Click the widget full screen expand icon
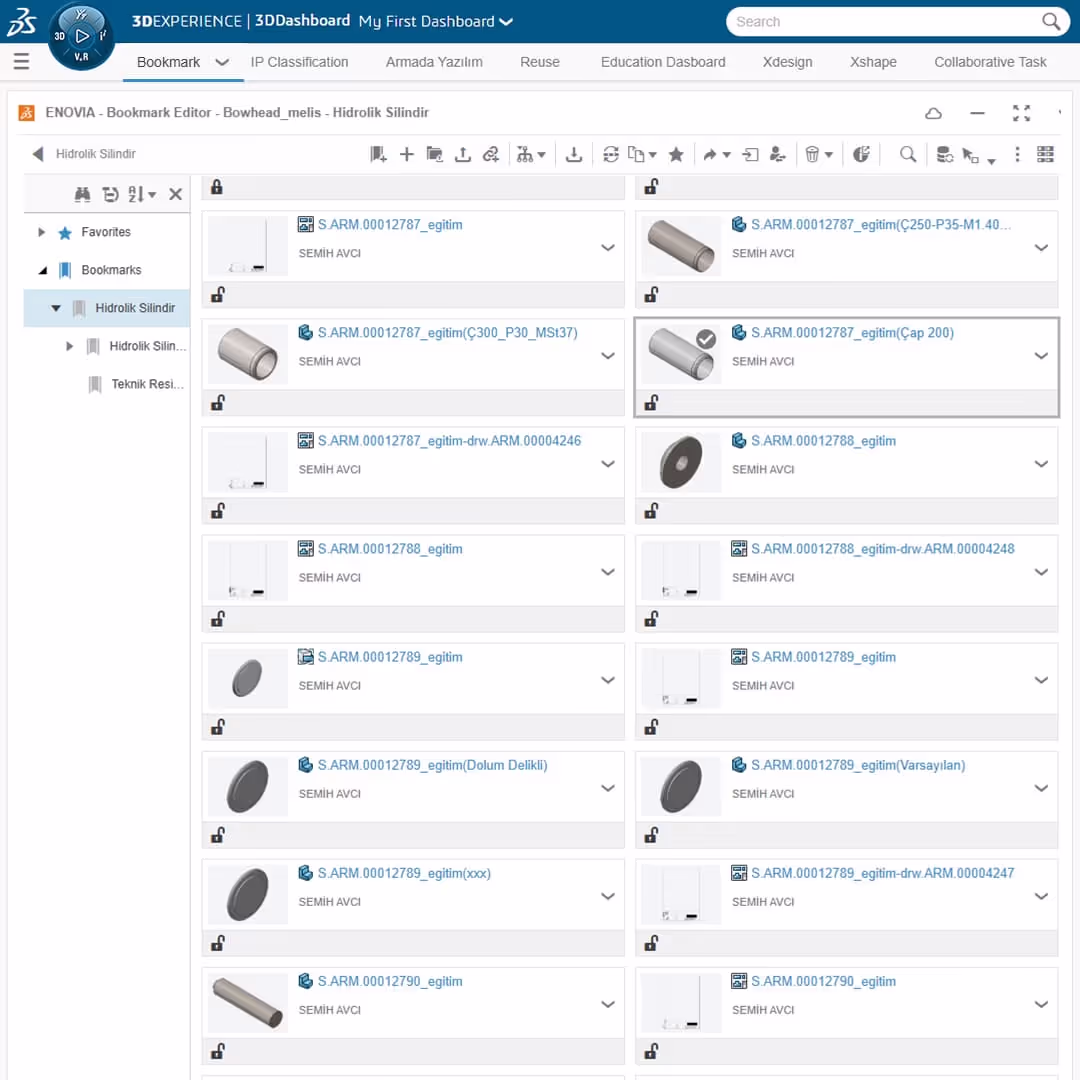The width and height of the screenshot is (1080, 1080). click(x=1021, y=113)
